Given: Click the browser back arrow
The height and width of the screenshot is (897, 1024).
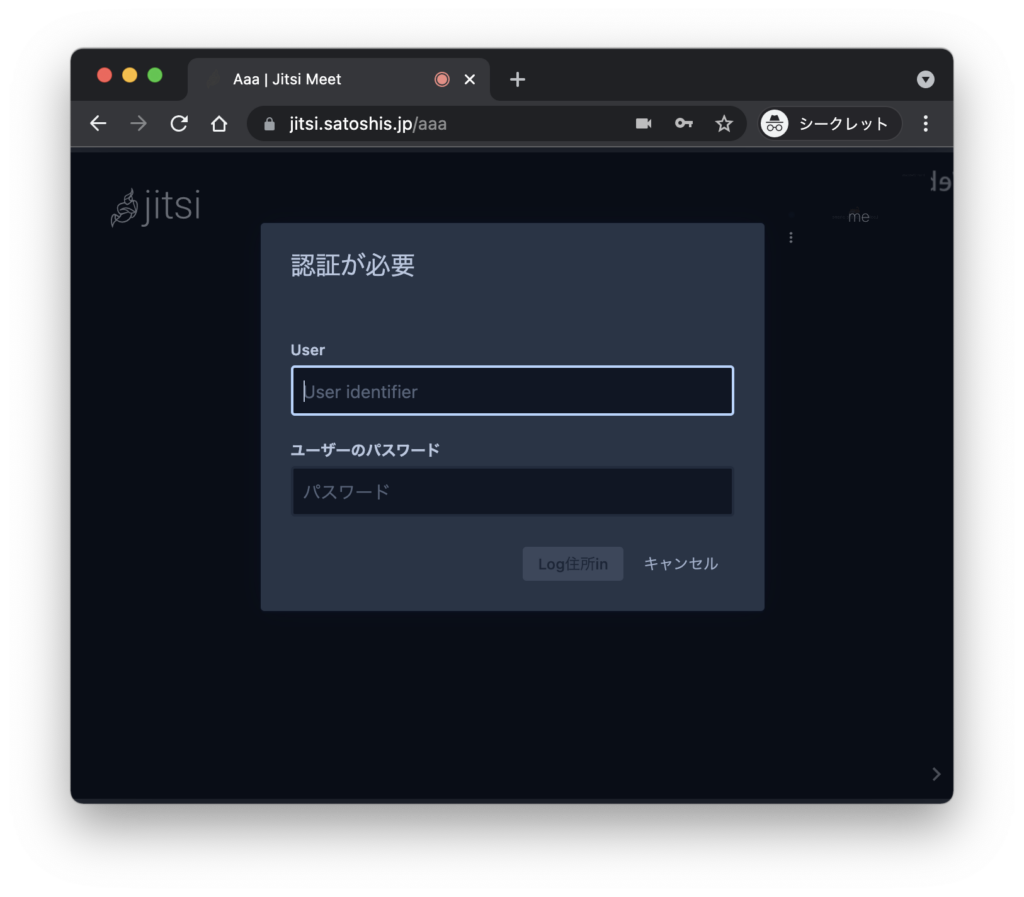Looking at the screenshot, I should tap(97, 123).
